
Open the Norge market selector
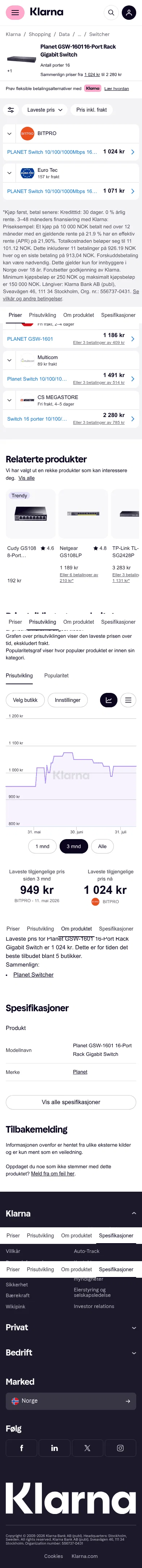coord(71,1401)
